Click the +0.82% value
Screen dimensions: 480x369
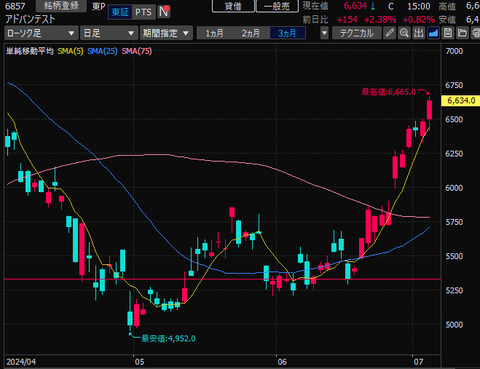[419, 20]
